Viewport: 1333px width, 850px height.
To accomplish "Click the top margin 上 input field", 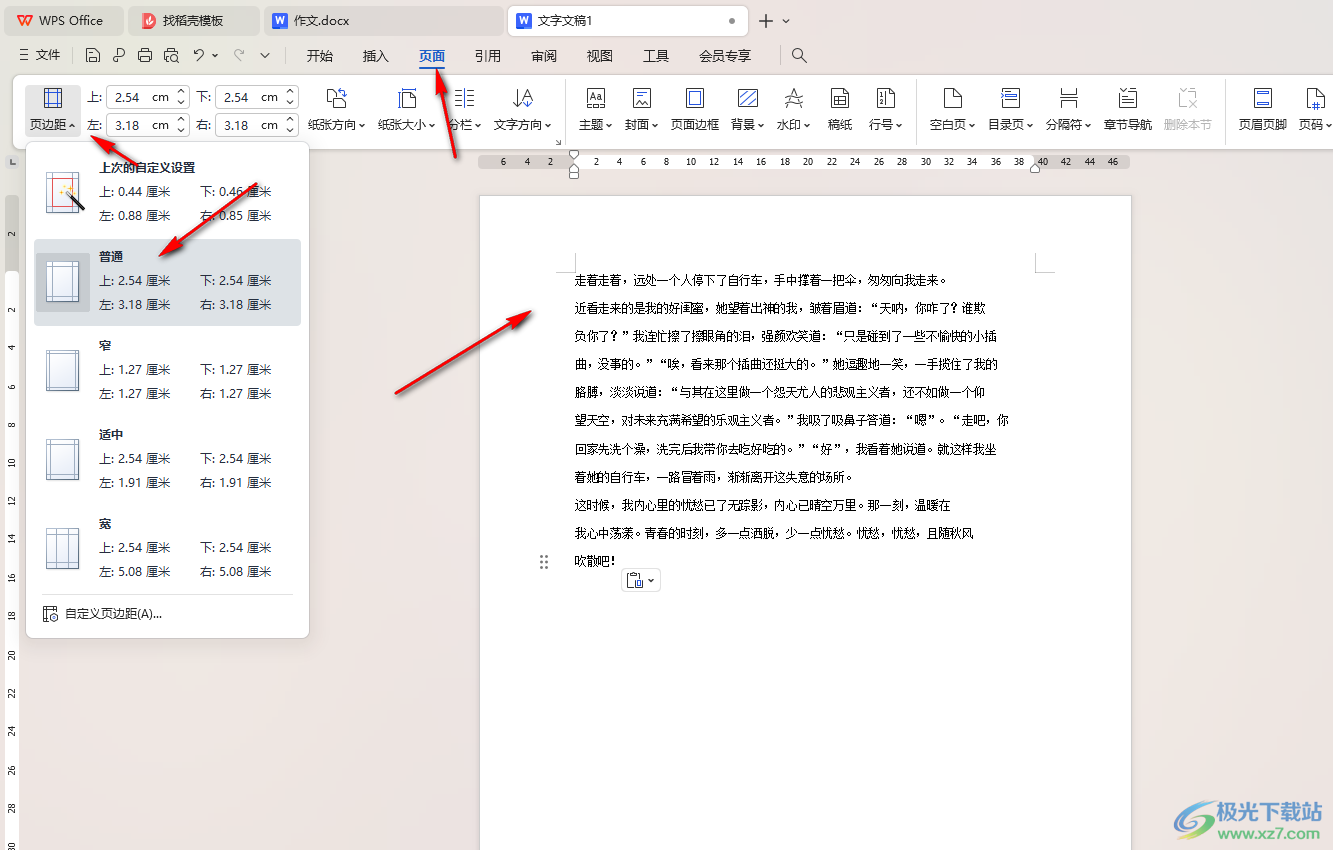I will tap(140, 97).
